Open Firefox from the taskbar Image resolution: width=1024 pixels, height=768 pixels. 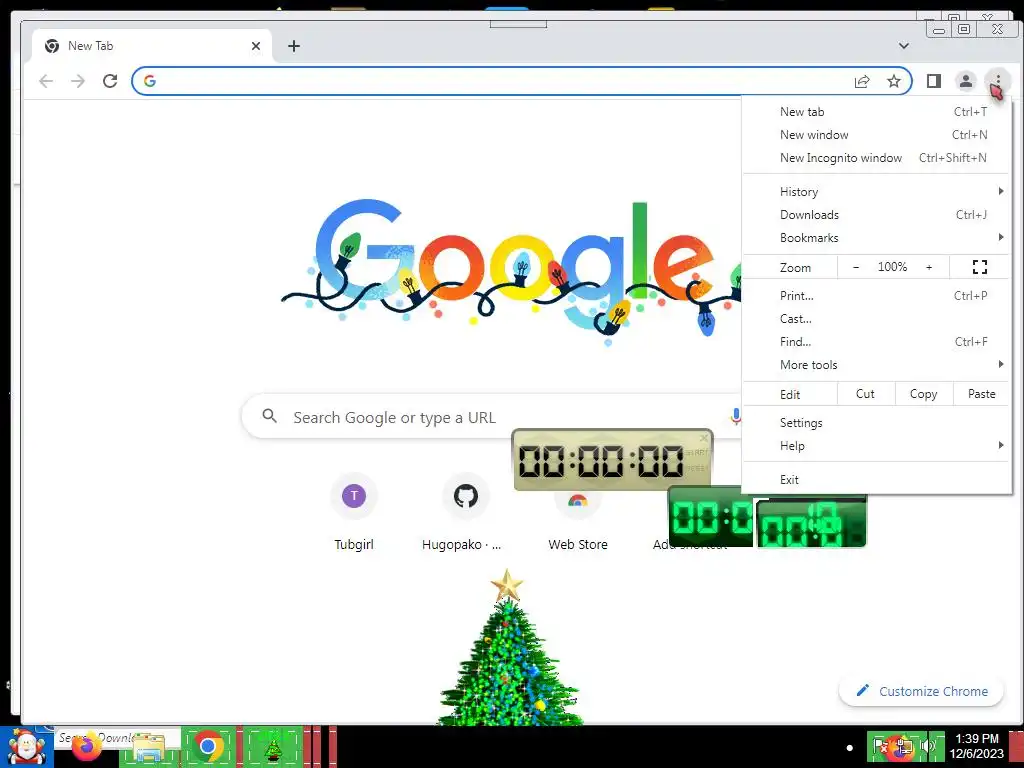pos(86,746)
